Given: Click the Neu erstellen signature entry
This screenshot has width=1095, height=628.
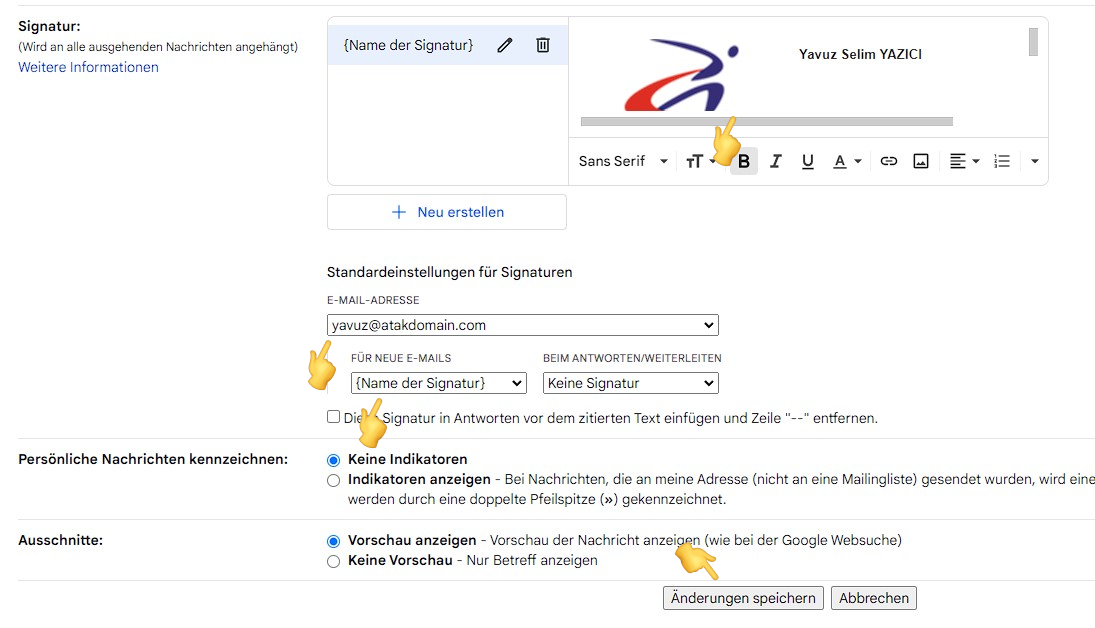Looking at the screenshot, I should tap(446, 211).
